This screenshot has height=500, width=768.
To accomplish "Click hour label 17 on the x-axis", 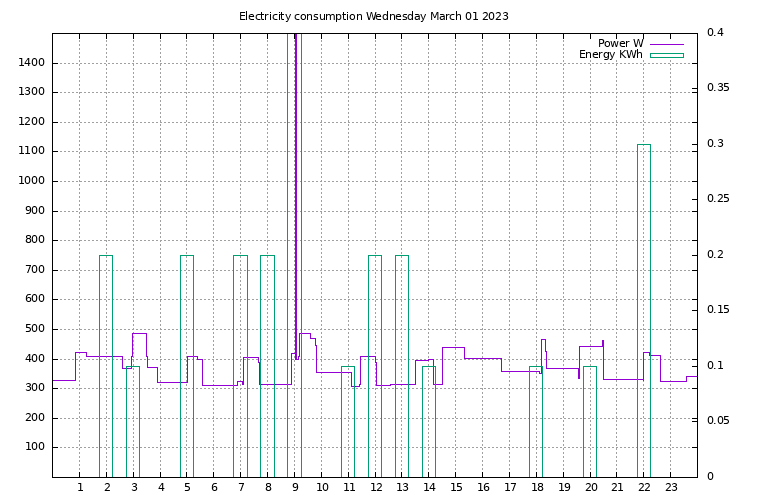I will [x=510, y=488].
